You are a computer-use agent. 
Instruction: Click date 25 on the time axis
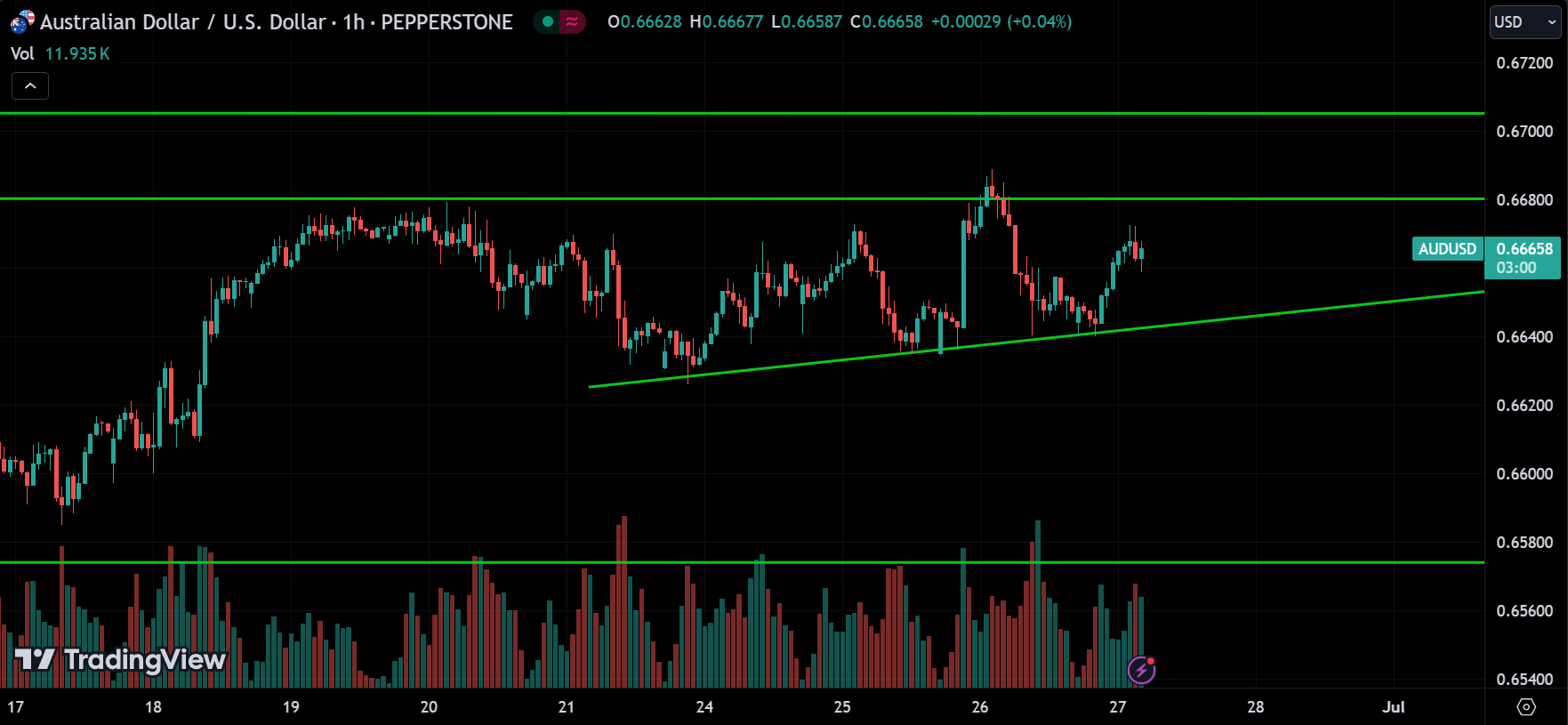pos(842,707)
